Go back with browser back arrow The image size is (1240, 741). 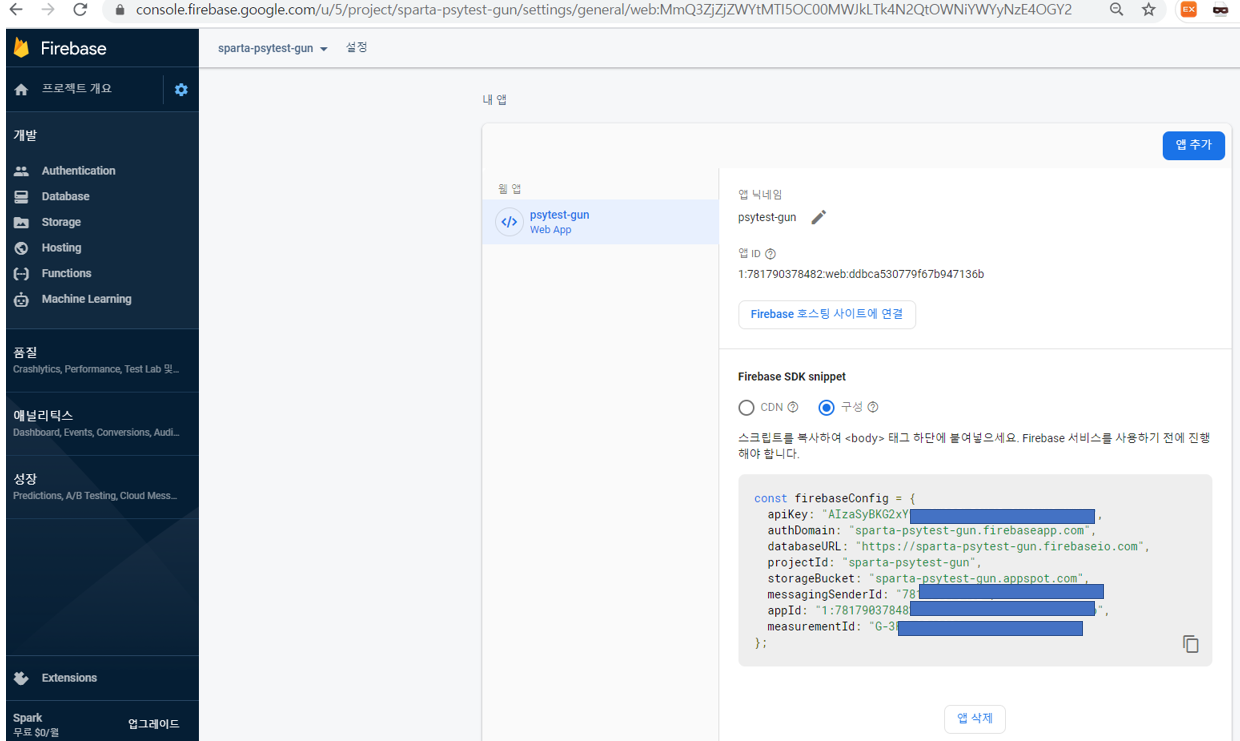[17, 10]
